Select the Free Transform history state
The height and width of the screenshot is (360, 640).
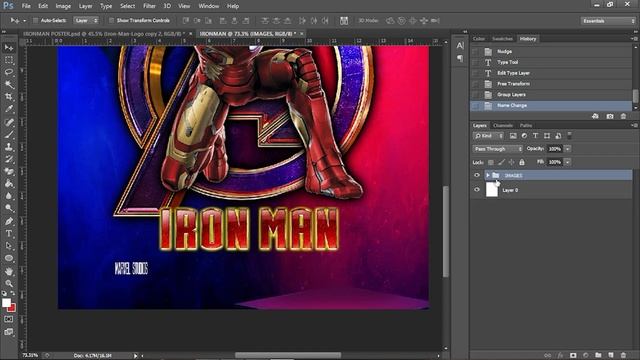click(551, 84)
